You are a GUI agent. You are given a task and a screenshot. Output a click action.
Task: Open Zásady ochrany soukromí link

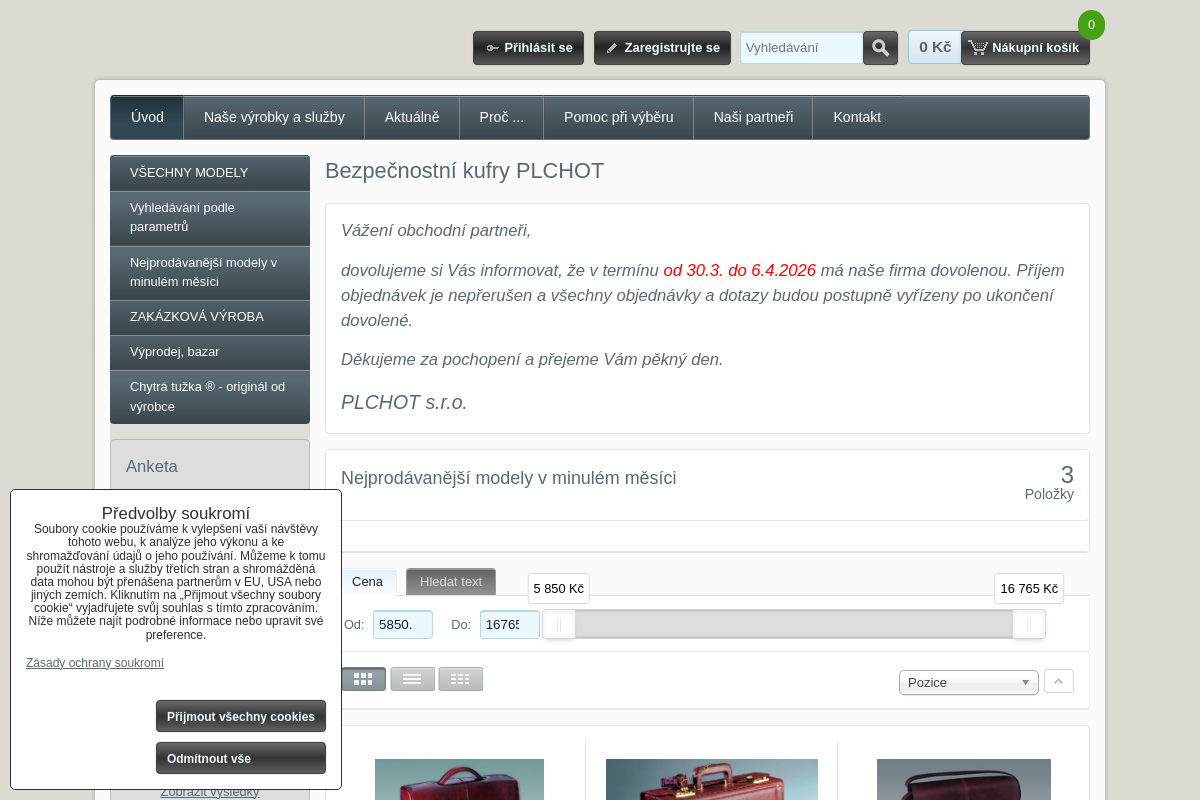pos(95,663)
